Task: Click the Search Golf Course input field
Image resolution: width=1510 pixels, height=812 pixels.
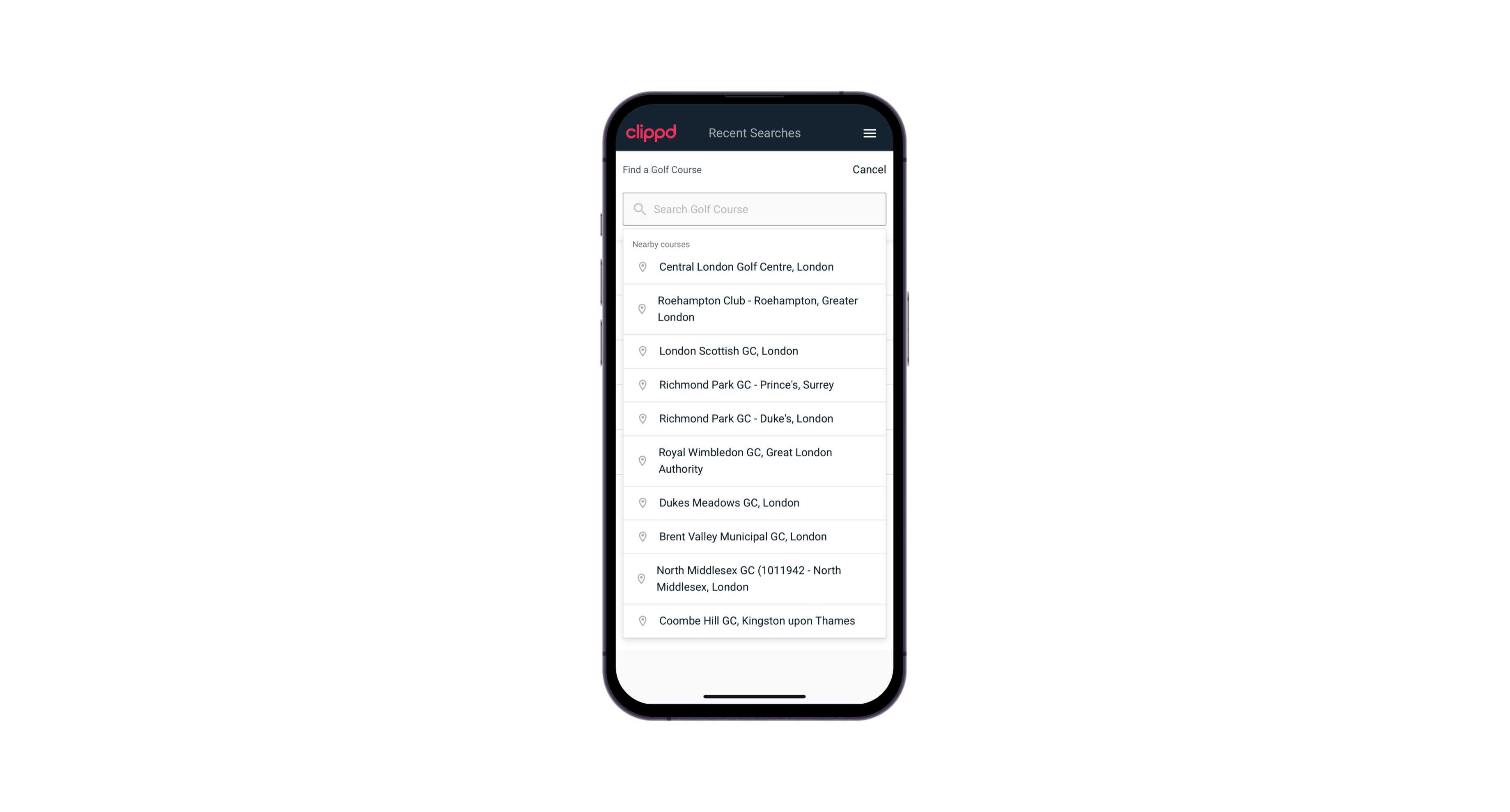Action: [x=754, y=208]
